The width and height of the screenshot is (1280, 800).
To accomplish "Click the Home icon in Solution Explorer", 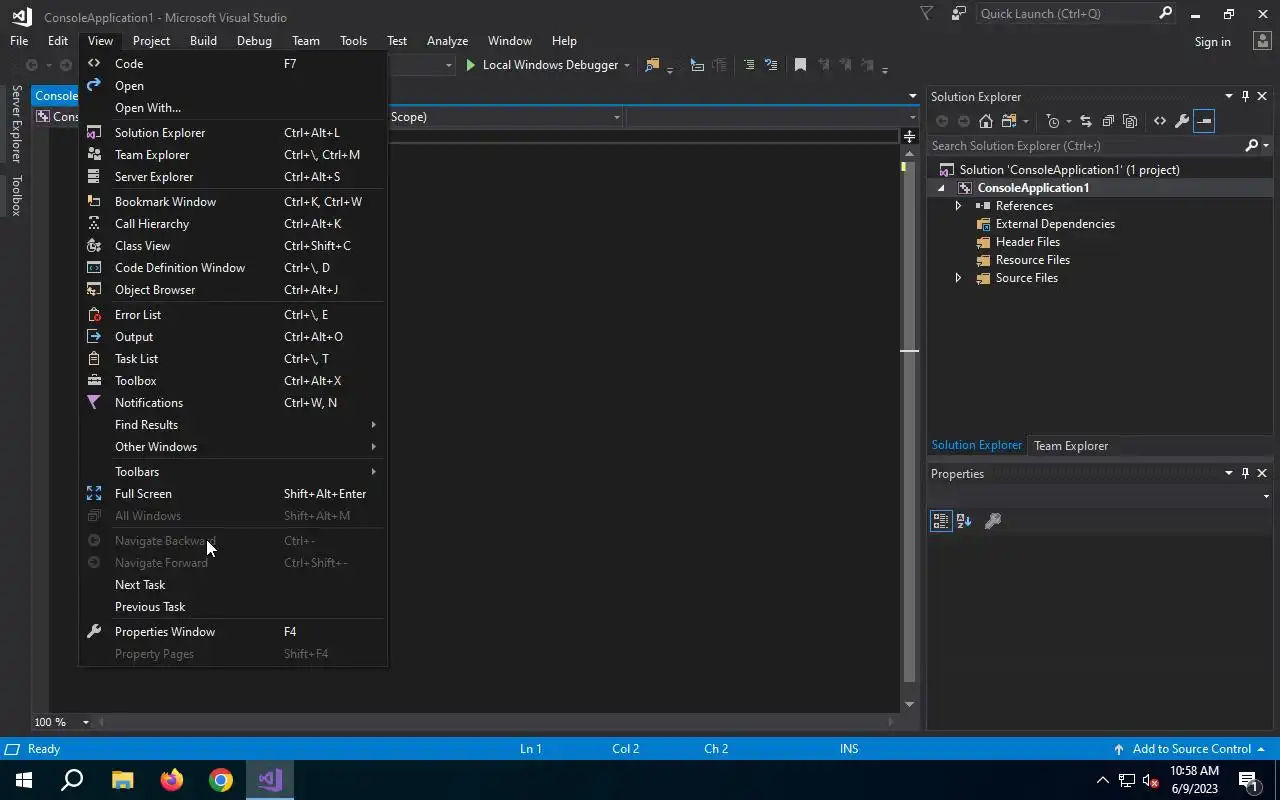I will 986,121.
